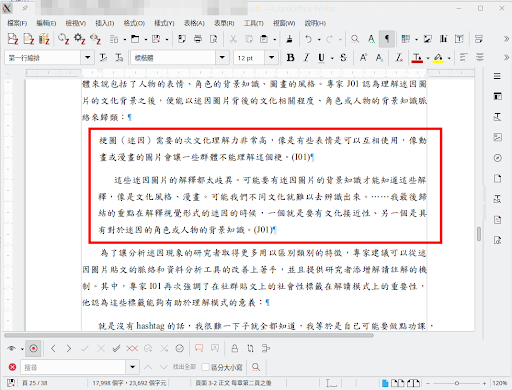Toggle Superscript formatting
Screen dimensions: 512x390
(363, 58)
